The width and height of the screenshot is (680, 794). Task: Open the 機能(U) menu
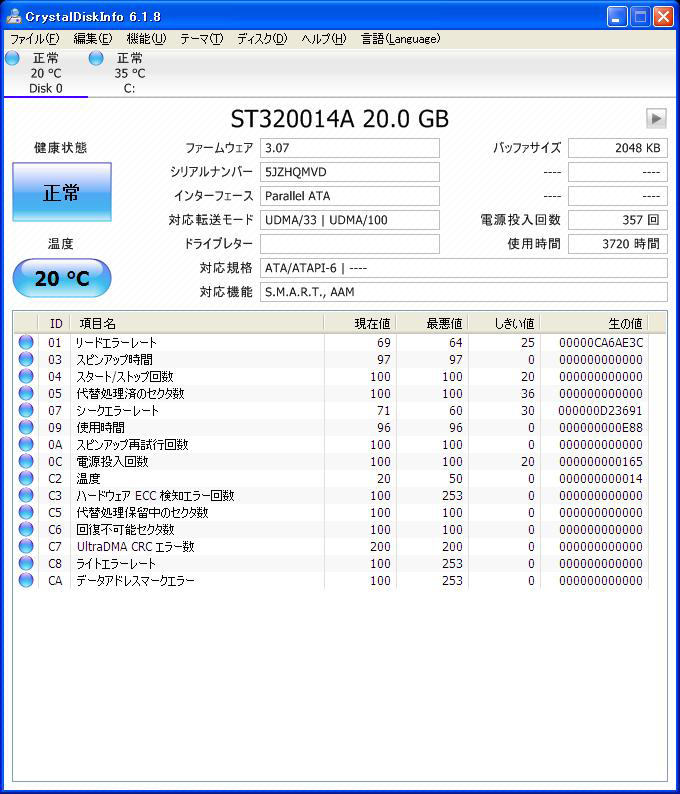(146, 39)
